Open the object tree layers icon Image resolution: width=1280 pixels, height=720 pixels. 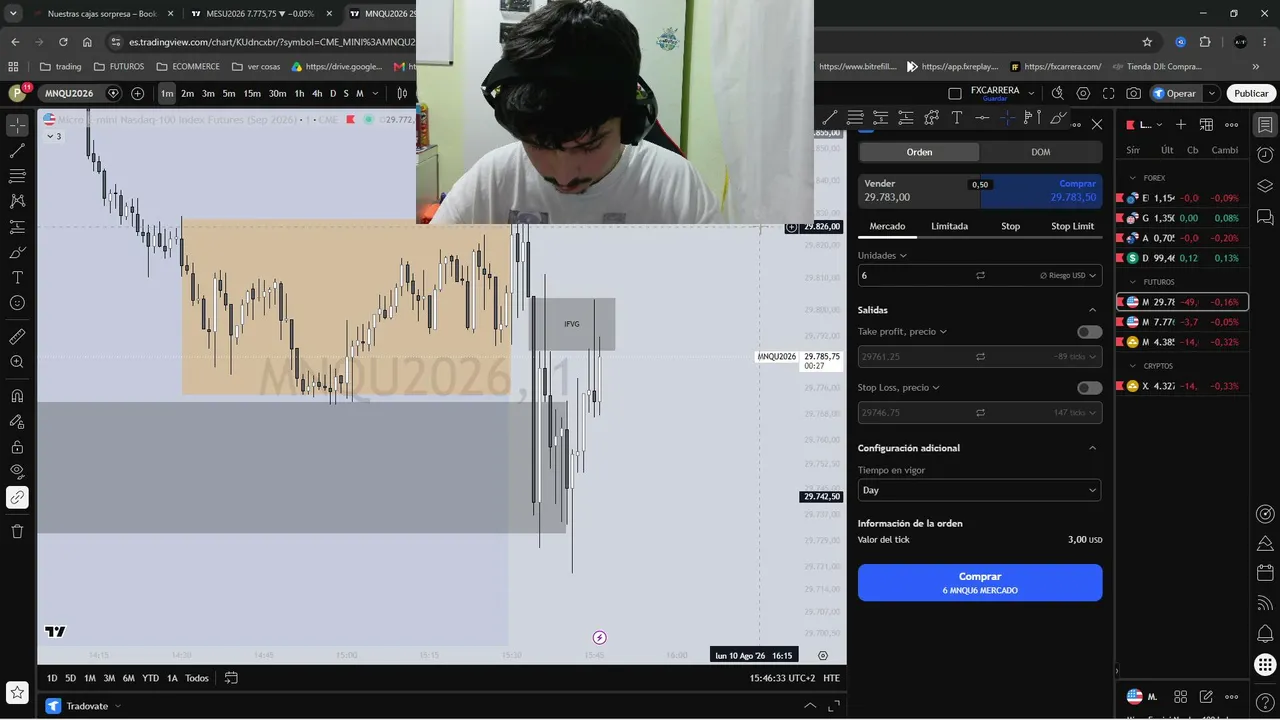[1265, 186]
